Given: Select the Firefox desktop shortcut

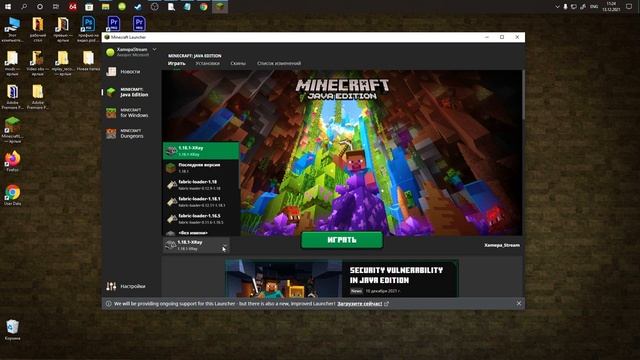Looking at the screenshot, I should (12, 161).
